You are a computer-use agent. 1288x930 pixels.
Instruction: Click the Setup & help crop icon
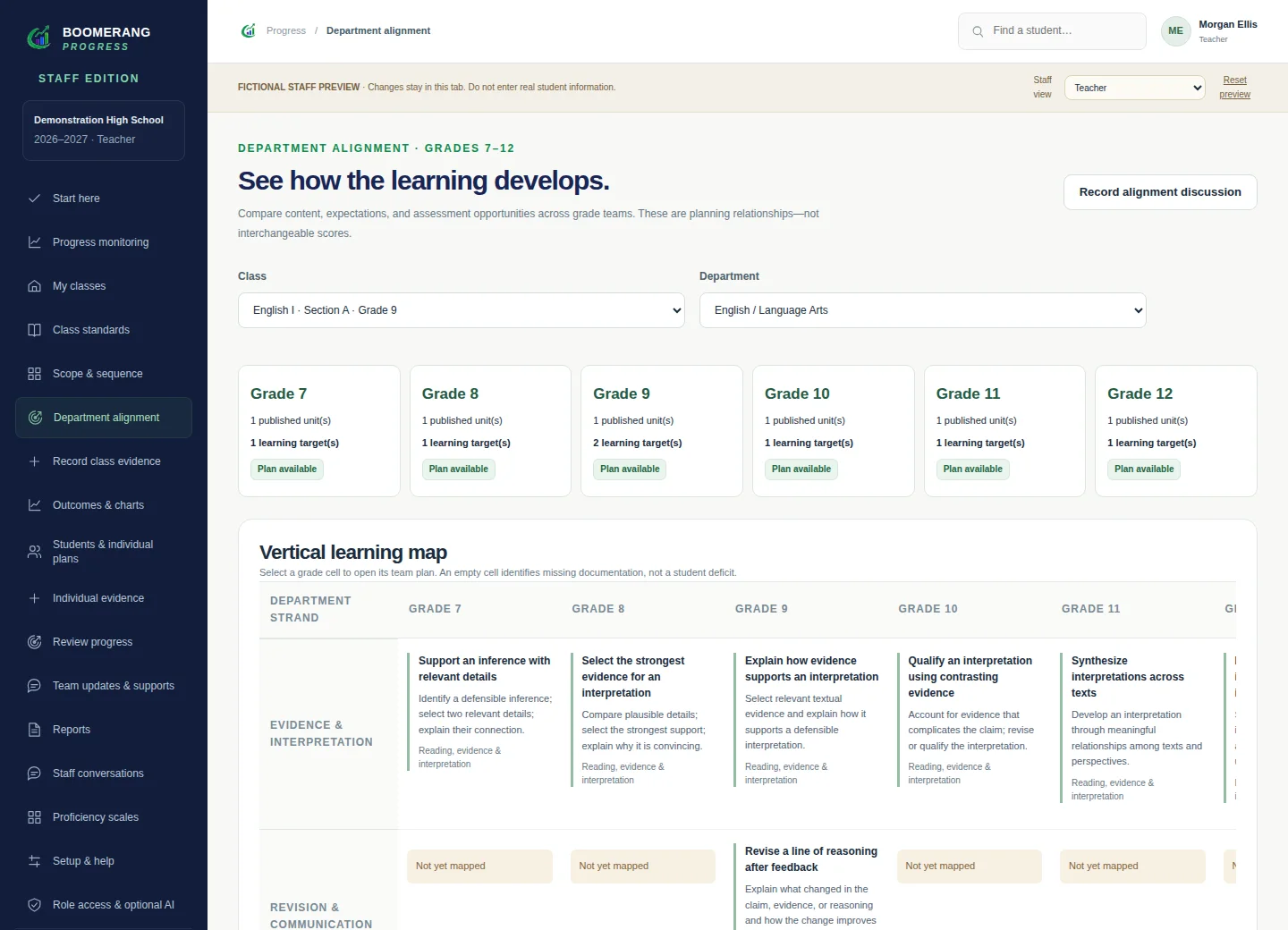(34, 861)
